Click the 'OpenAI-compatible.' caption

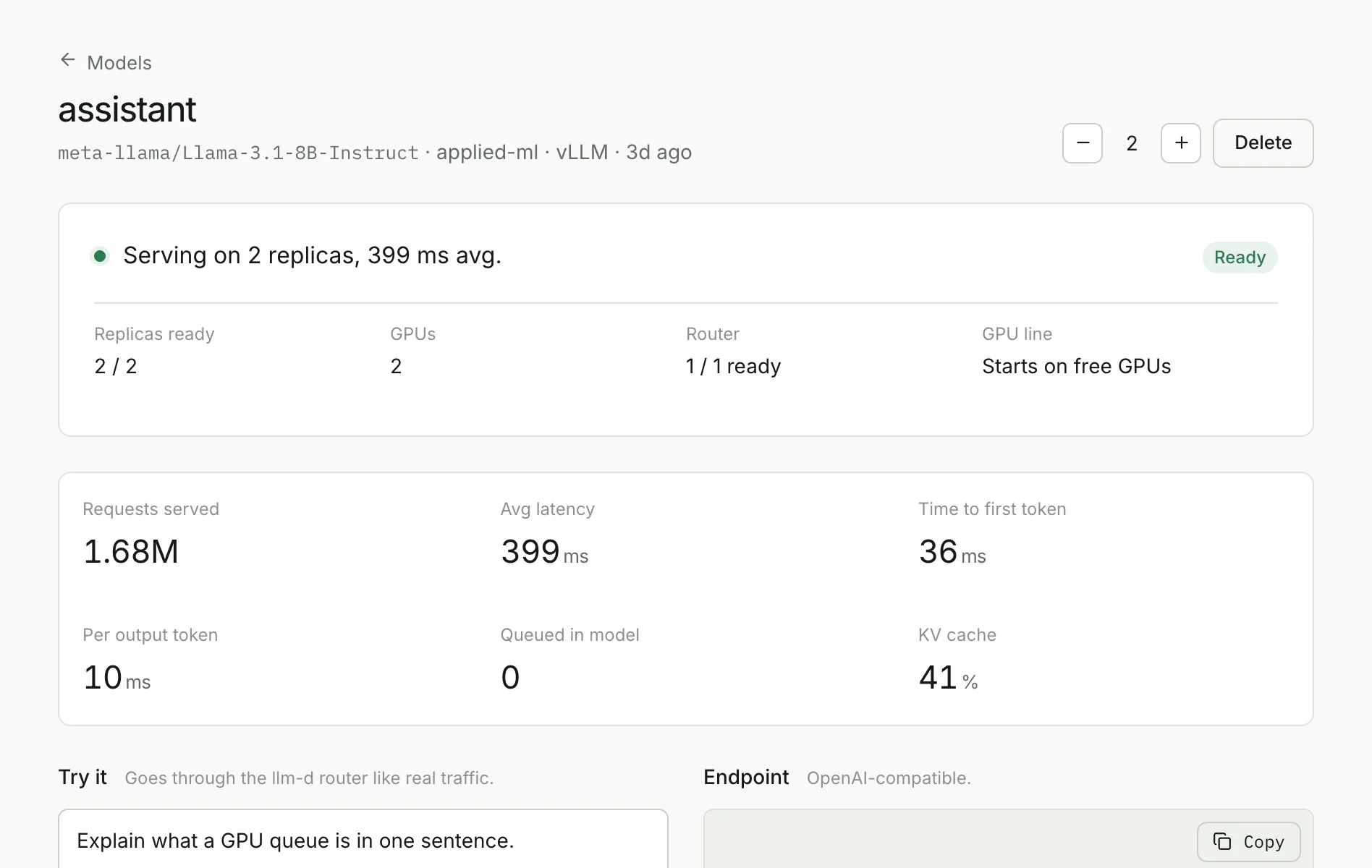pos(889,778)
